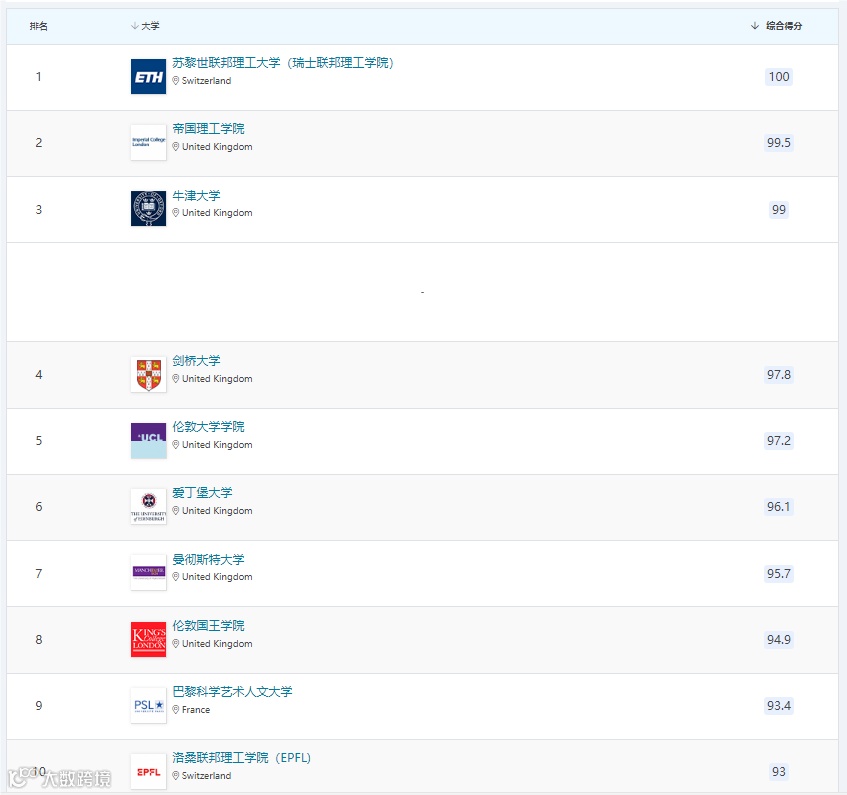Open 伦敦国王学院 university link
The image size is (847, 795).
tap(209, 625)
